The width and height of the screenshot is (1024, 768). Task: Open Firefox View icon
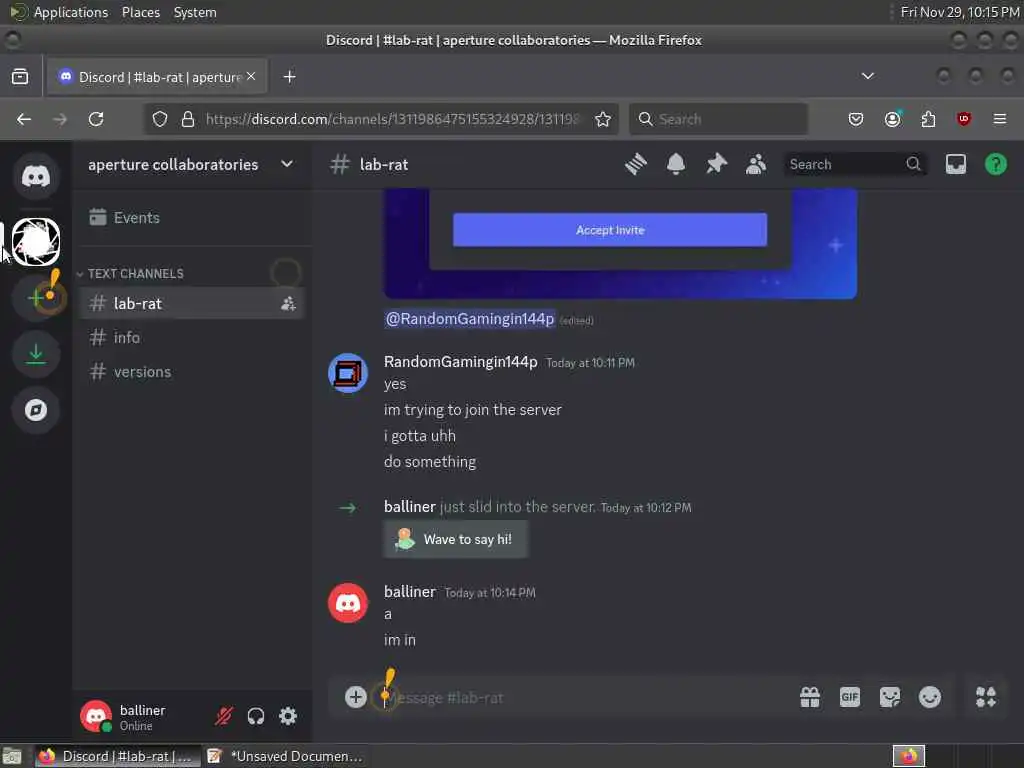[20, 77]
